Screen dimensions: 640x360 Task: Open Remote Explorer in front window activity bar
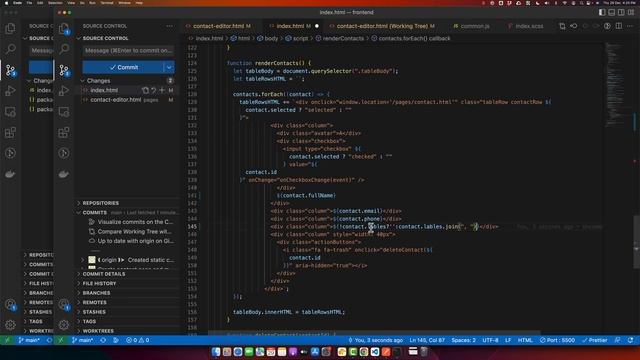tap(64, 111)
